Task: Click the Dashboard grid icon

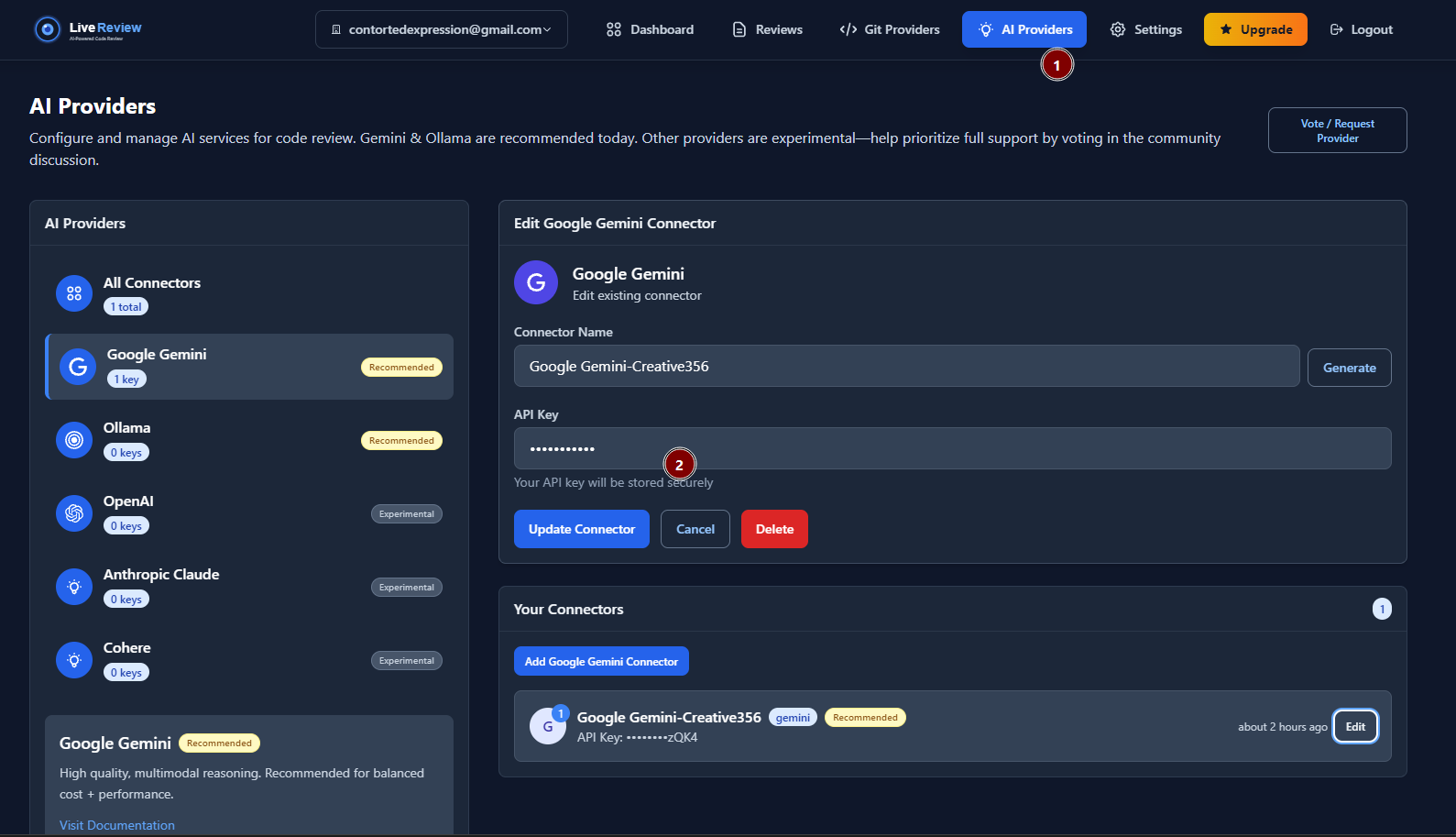Action: click(614, 29)
